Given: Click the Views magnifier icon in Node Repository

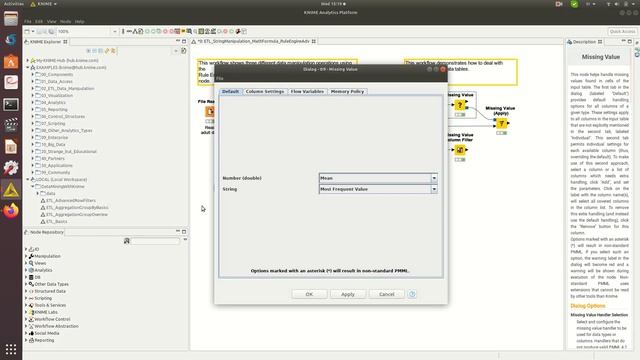Looking at the screenshot, I should (x=31, y=263).
